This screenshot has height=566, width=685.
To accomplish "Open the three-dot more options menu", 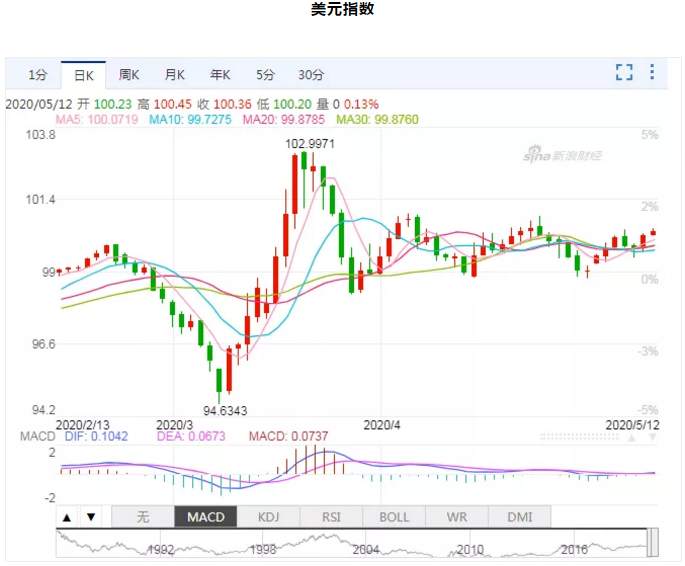I will pos(652,72).
